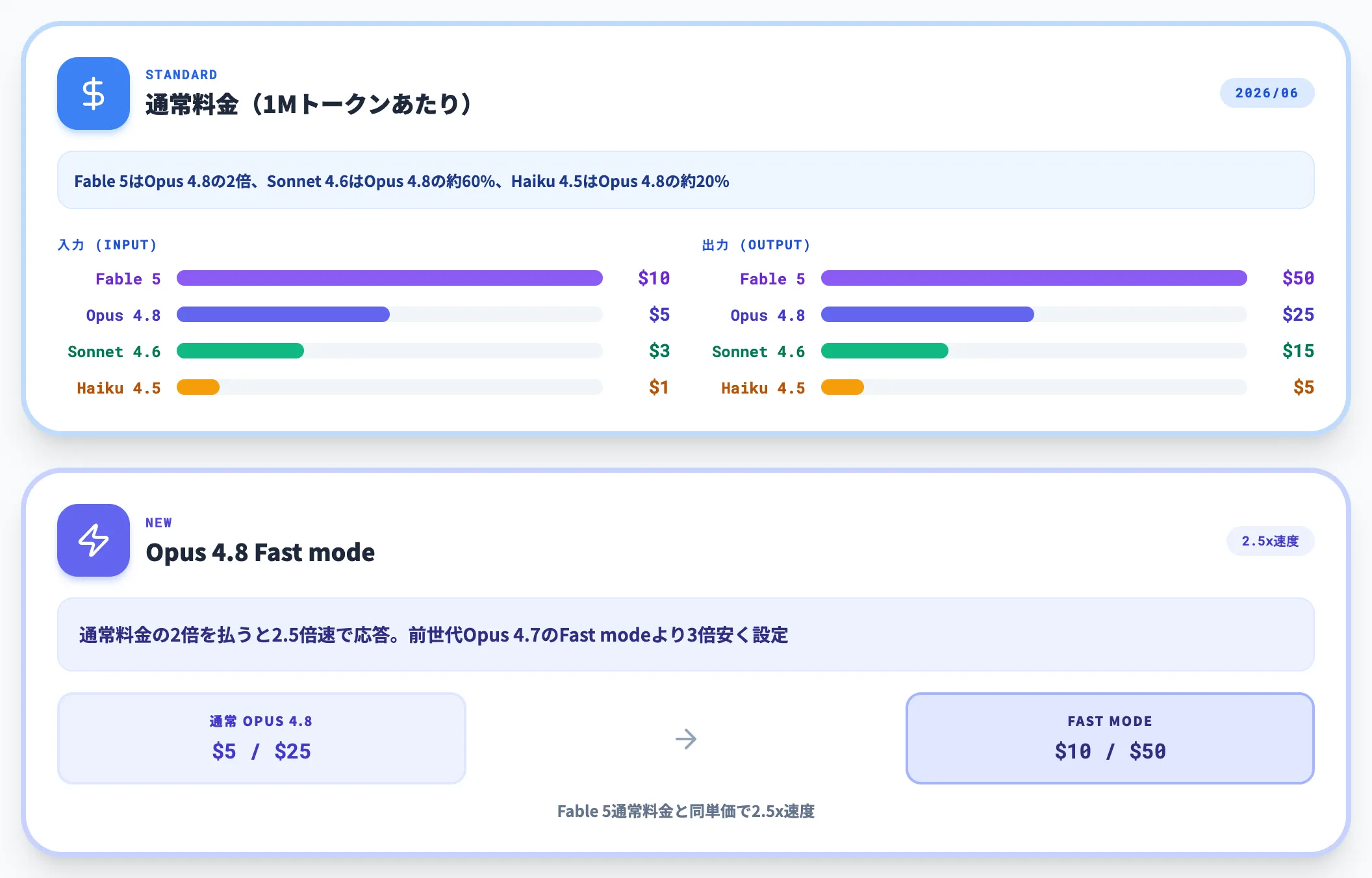1372x878 pixels.
Task: Click the Fable 5通常料金と同単価で2.5x速度 caption
Action: pyautogui.click(x=686, y=811)
